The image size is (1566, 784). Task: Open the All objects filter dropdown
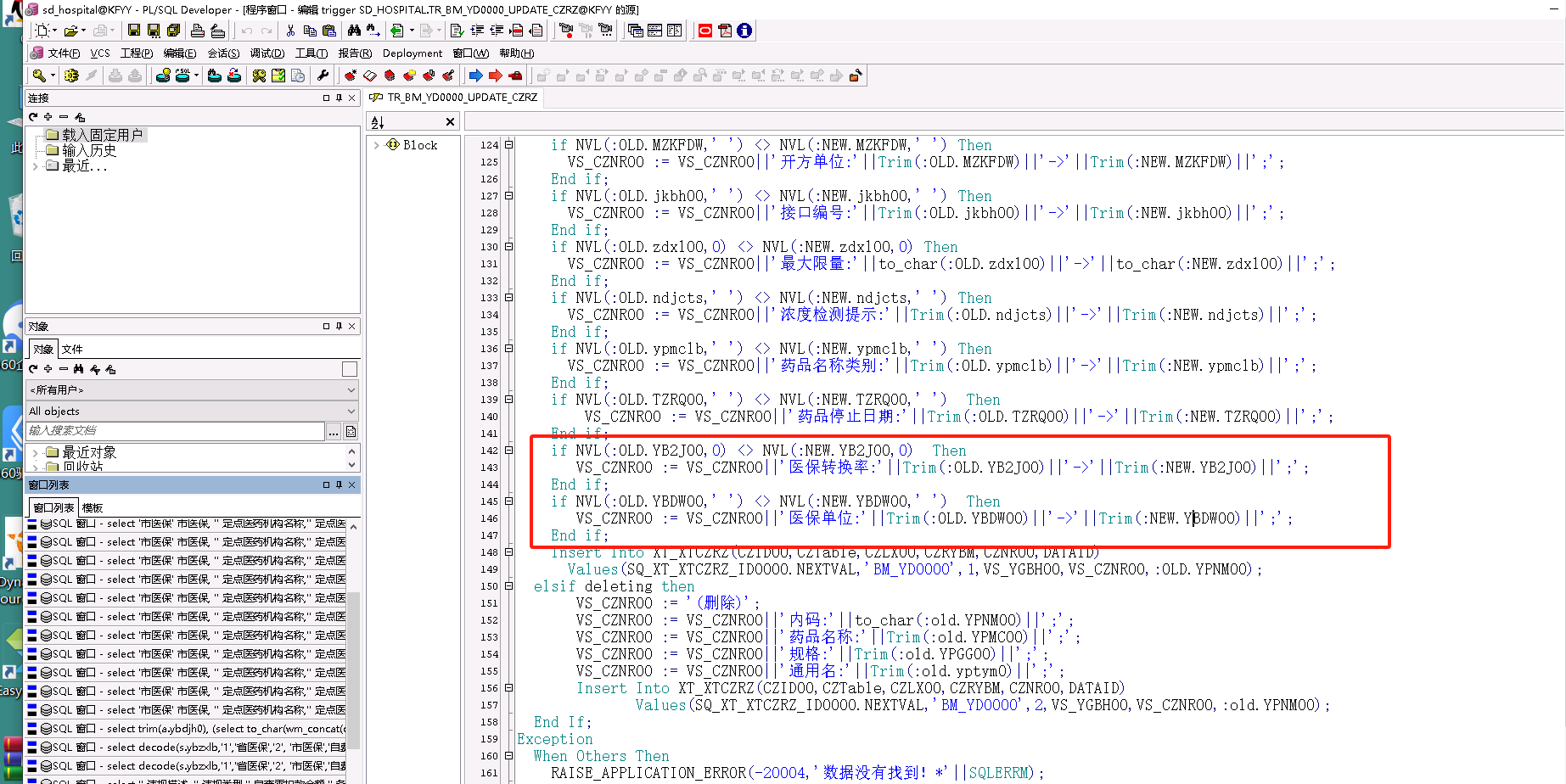193,411
